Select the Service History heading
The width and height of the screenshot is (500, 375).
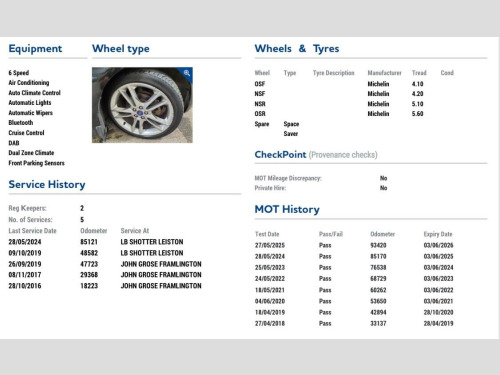click(x=47, y=184)
